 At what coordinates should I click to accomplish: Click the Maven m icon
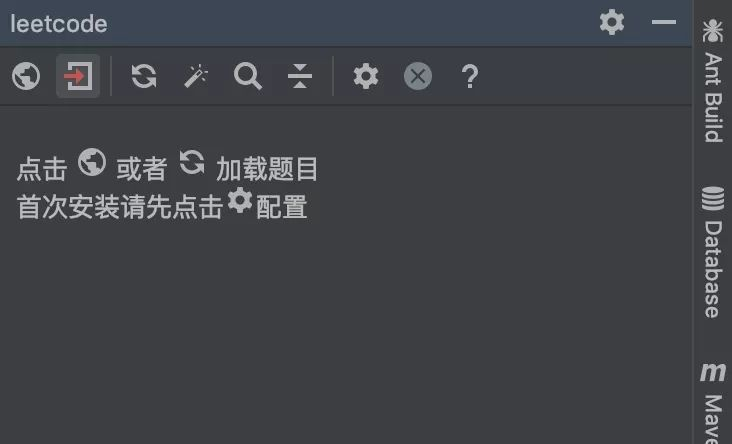(713, 372)
